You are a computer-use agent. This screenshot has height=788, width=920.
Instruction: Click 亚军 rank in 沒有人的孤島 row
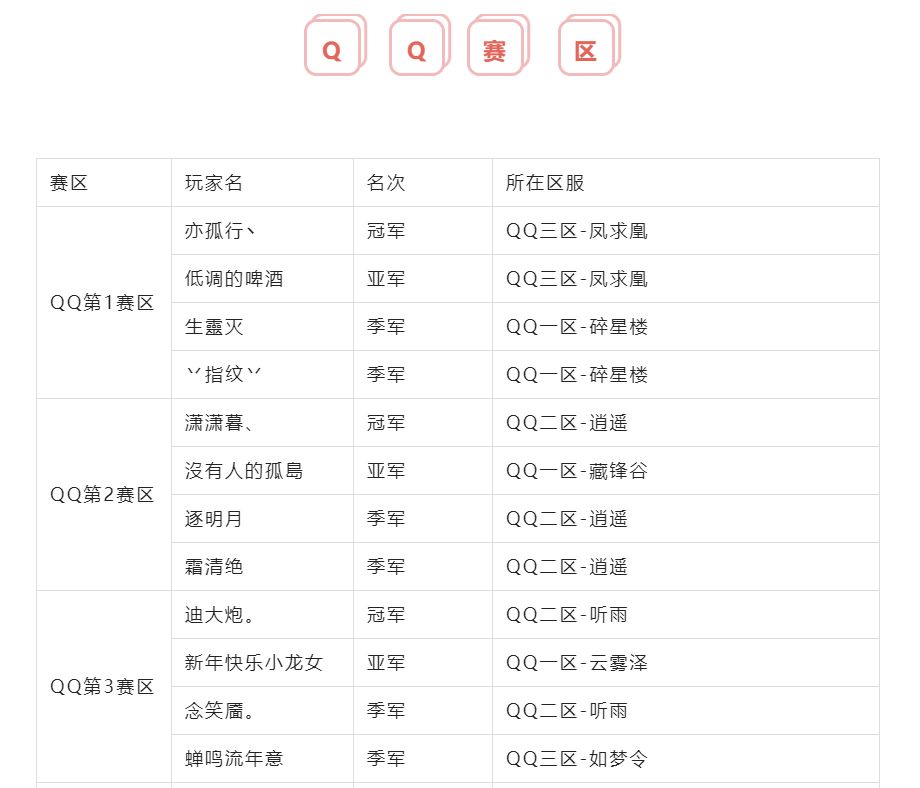(386, 471)
